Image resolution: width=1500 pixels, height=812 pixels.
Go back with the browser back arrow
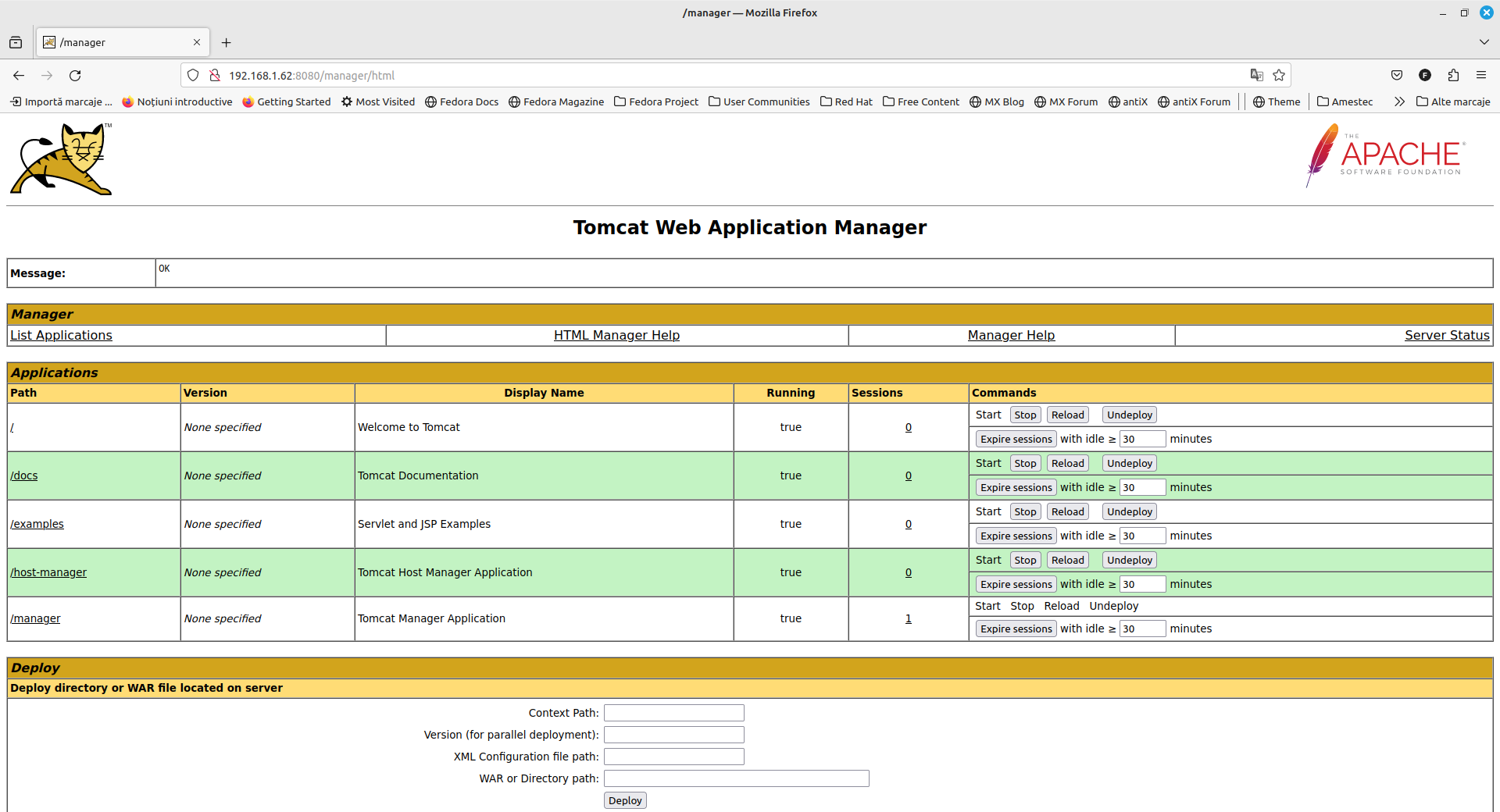tap(19, 76)
